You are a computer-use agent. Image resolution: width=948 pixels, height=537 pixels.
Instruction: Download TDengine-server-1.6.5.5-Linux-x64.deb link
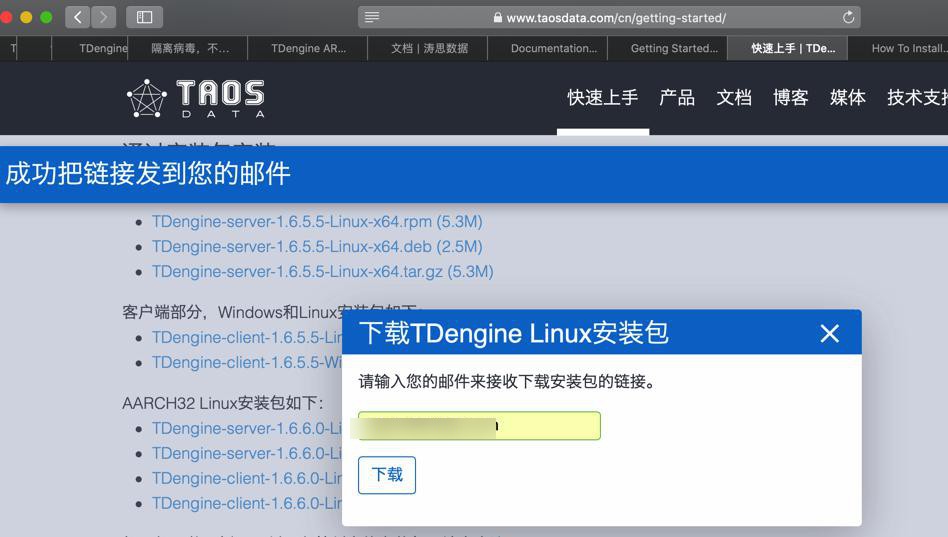coord(317,247)
